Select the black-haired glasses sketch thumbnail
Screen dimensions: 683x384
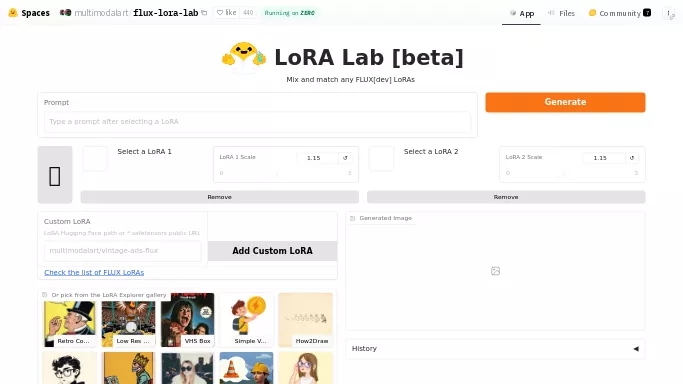click(69, 368)
